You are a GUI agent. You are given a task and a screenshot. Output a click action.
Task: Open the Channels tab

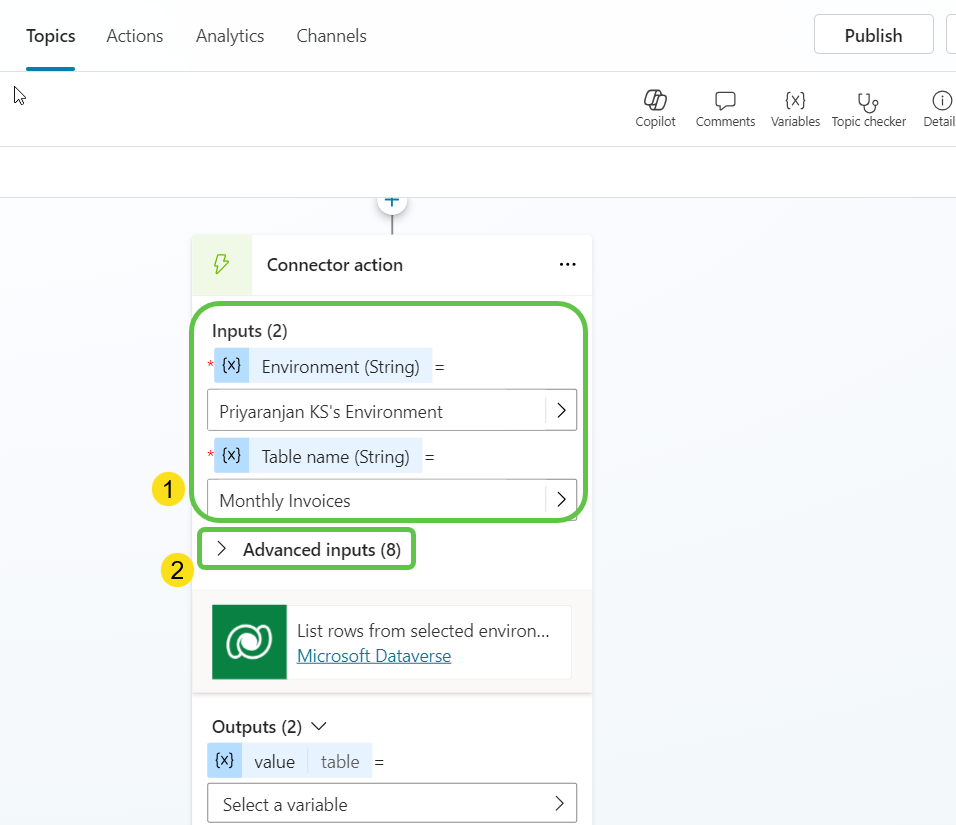331,36
